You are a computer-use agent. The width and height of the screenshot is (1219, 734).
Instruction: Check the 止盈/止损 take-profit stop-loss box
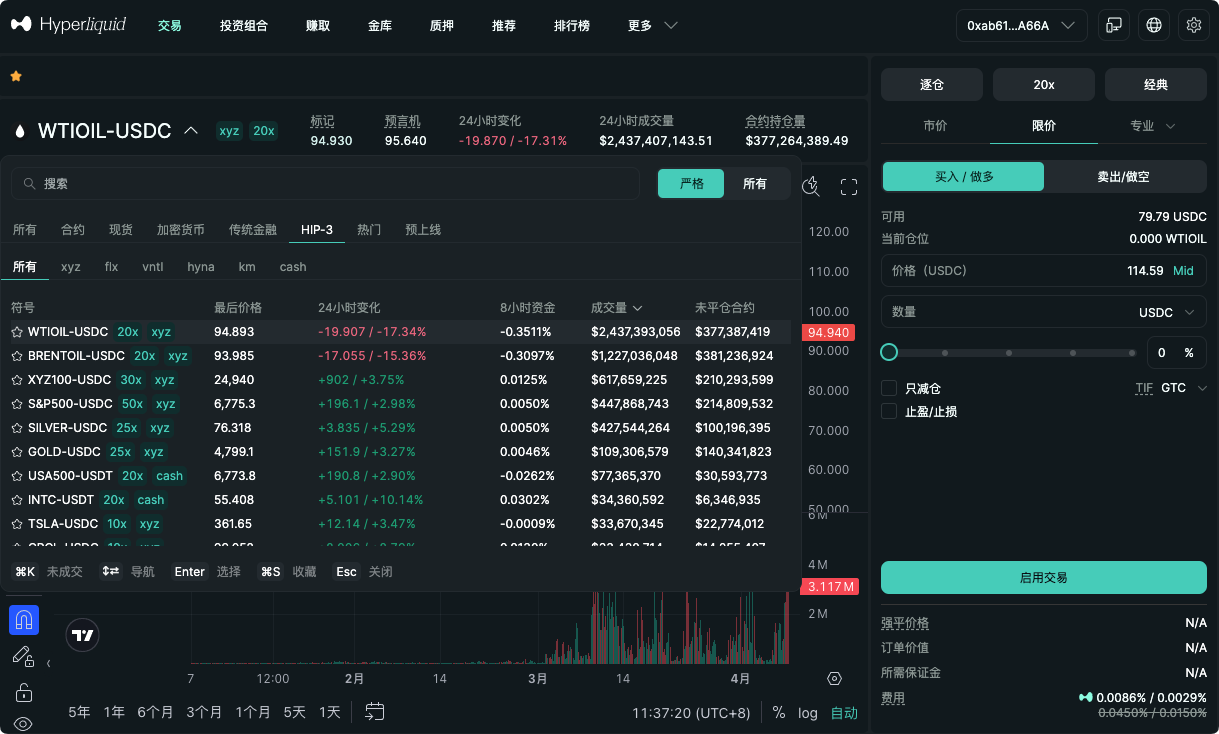point(888,410)
